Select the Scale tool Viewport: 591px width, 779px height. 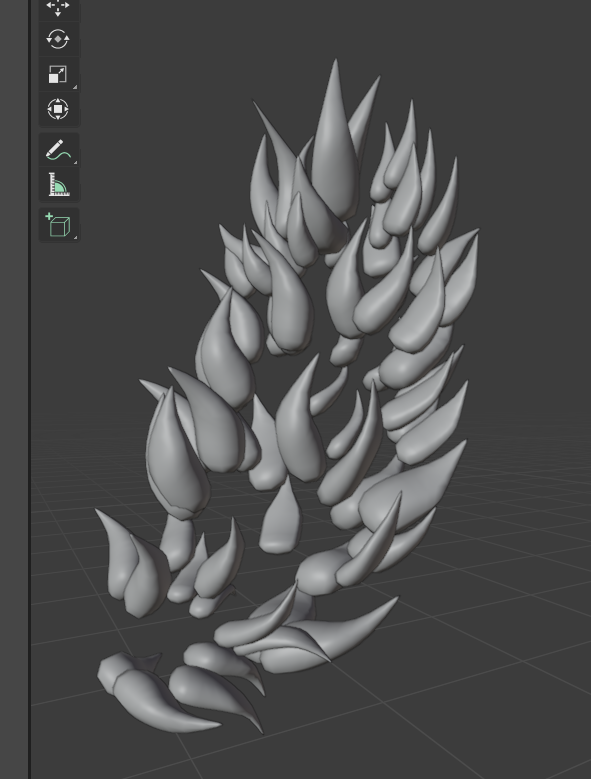(59, 74)
